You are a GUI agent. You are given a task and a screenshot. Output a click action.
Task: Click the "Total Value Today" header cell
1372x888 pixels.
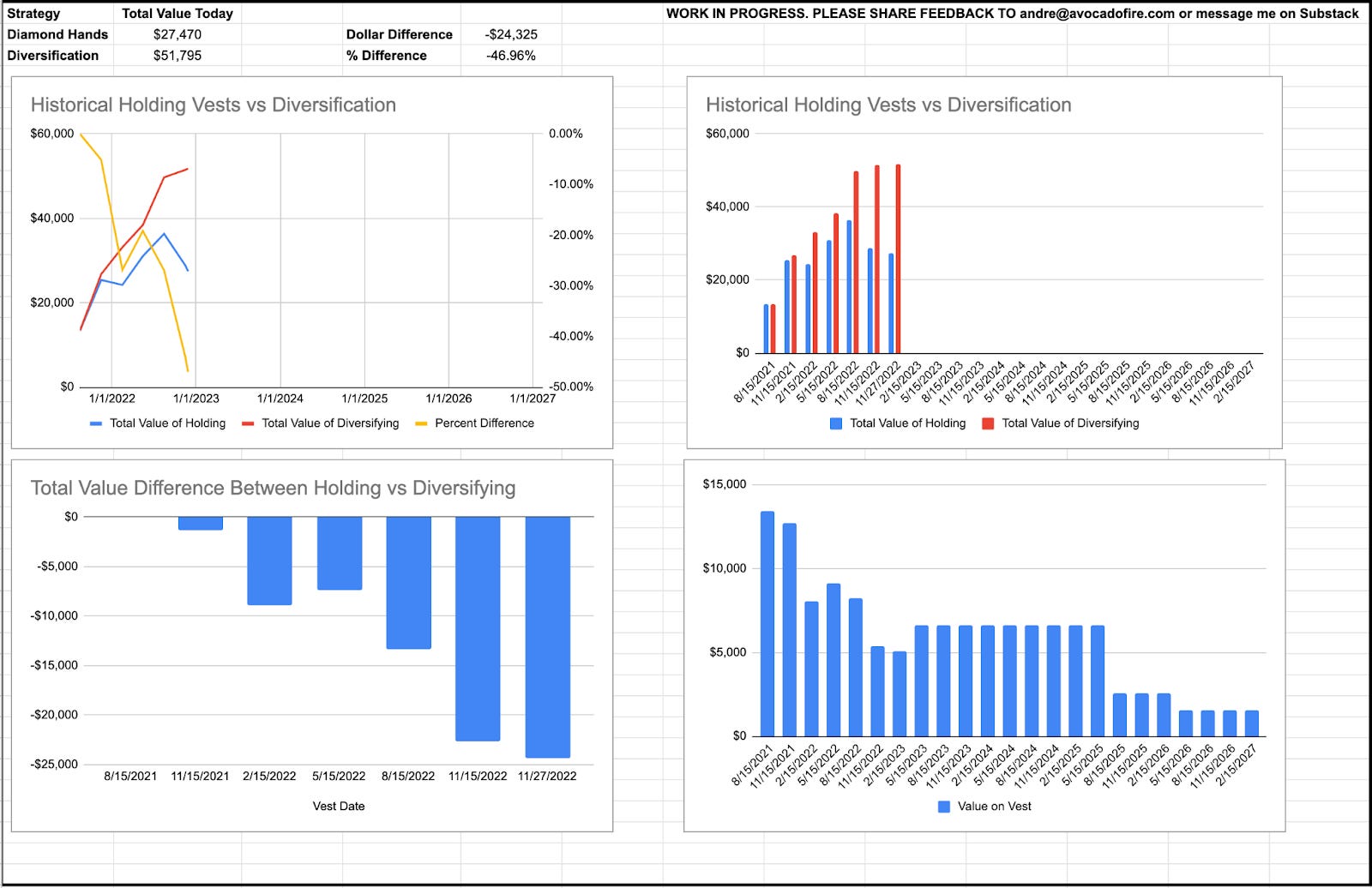(x=176, y=13)
